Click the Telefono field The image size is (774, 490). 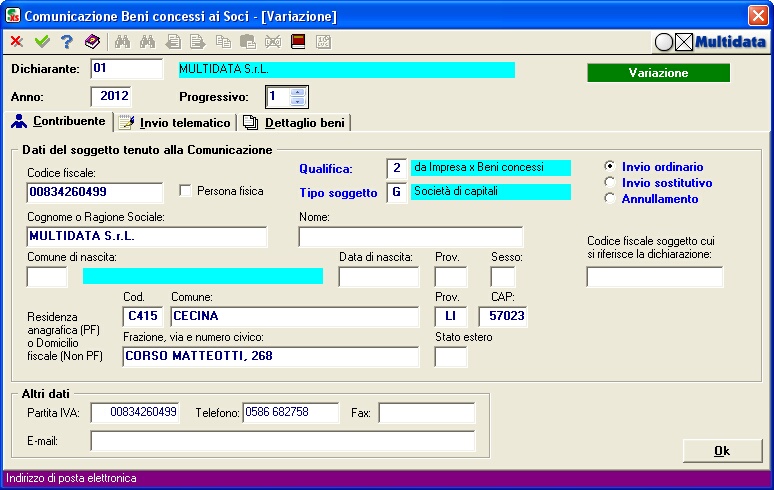tap(291, 413)
